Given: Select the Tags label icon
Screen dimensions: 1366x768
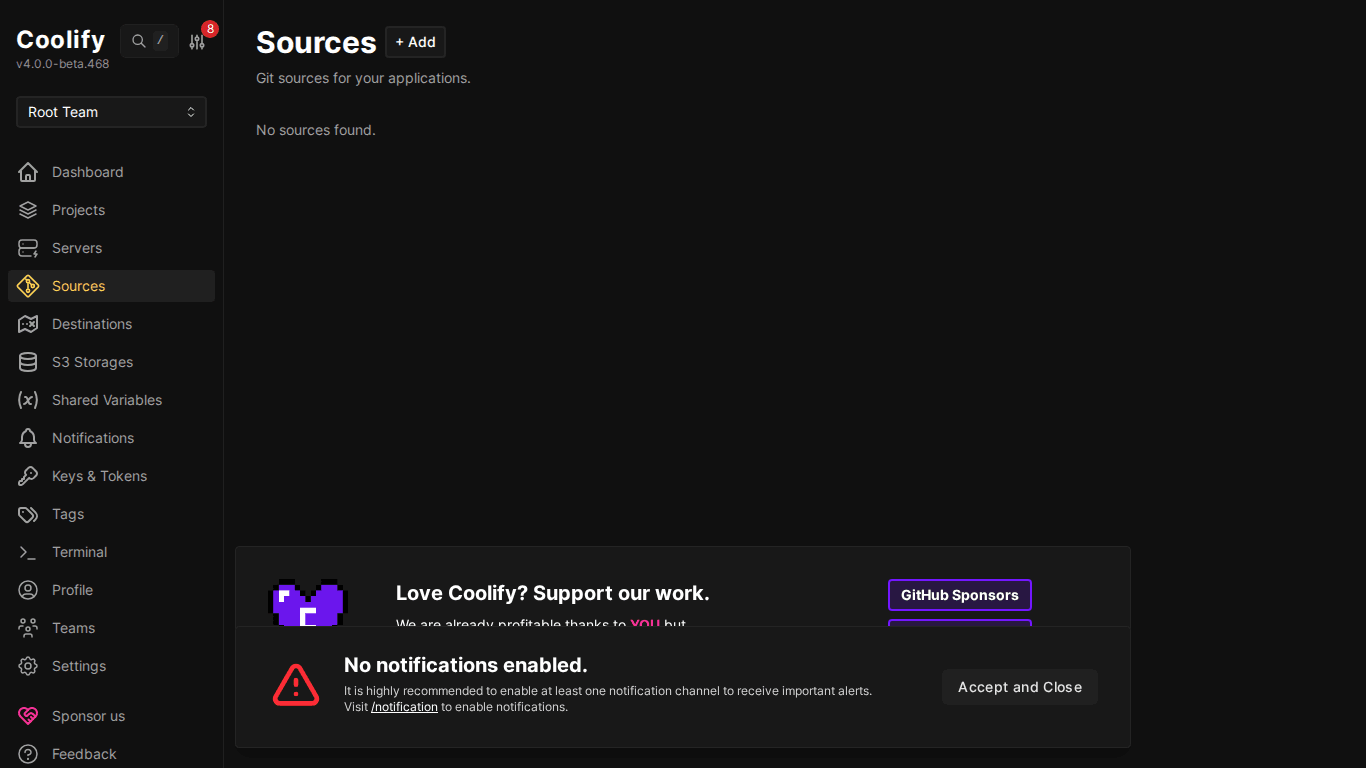Looking at the screenshot, I should (x=28, y=514).
